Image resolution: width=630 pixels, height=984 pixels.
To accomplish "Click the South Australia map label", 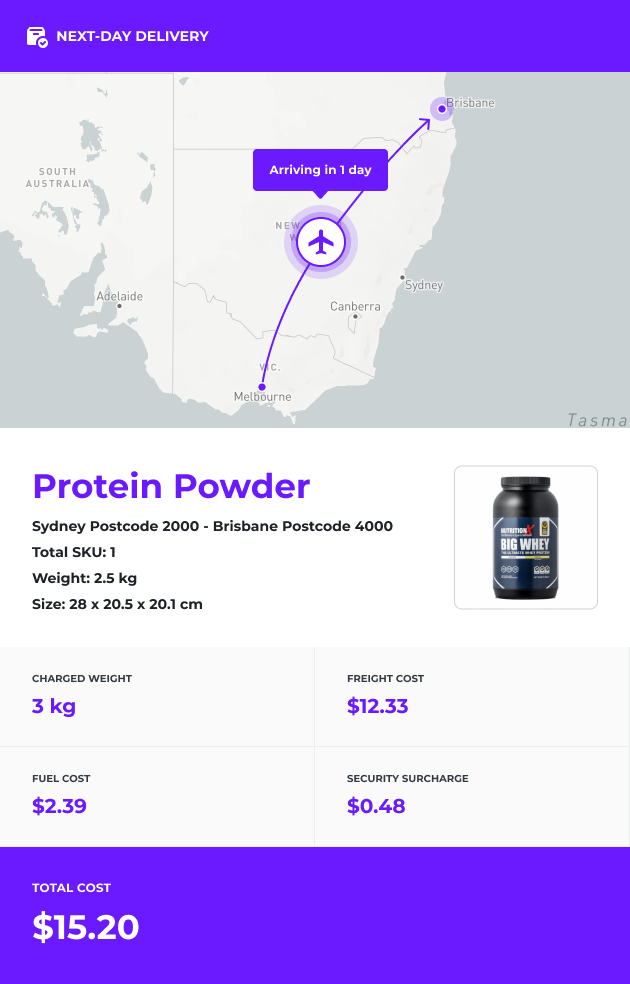I will click(x=58, y=178).
